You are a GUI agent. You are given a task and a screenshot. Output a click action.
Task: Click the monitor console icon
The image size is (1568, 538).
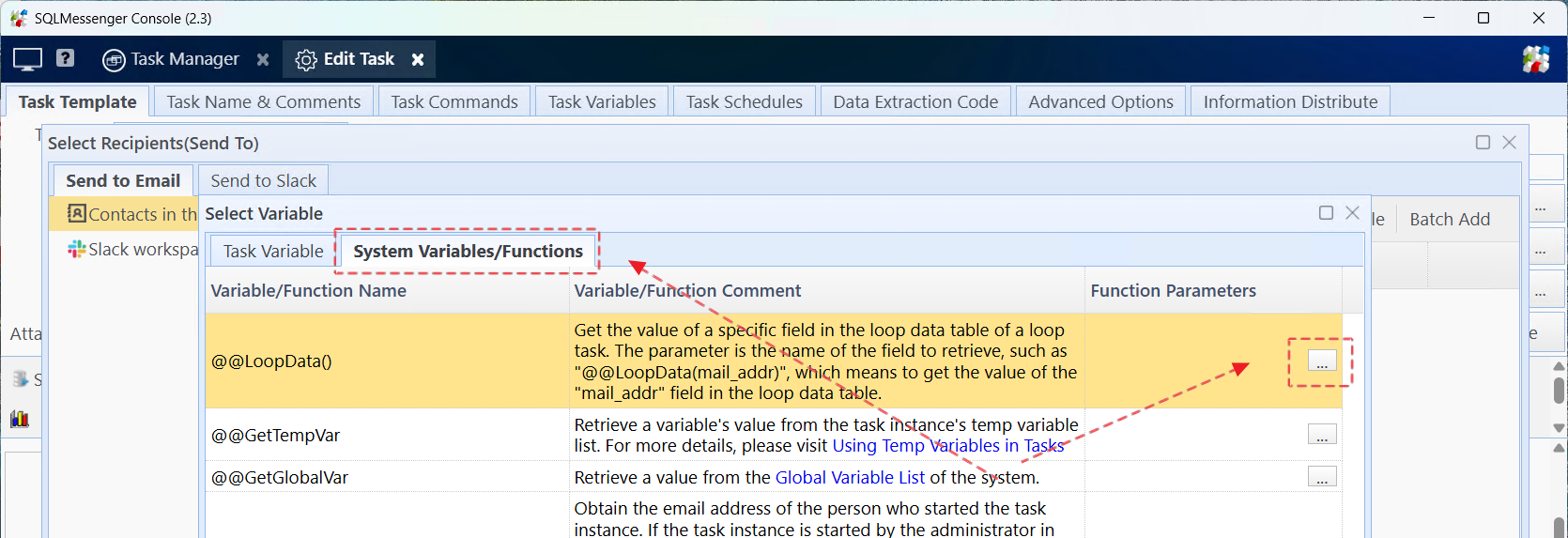coord(27,59)
